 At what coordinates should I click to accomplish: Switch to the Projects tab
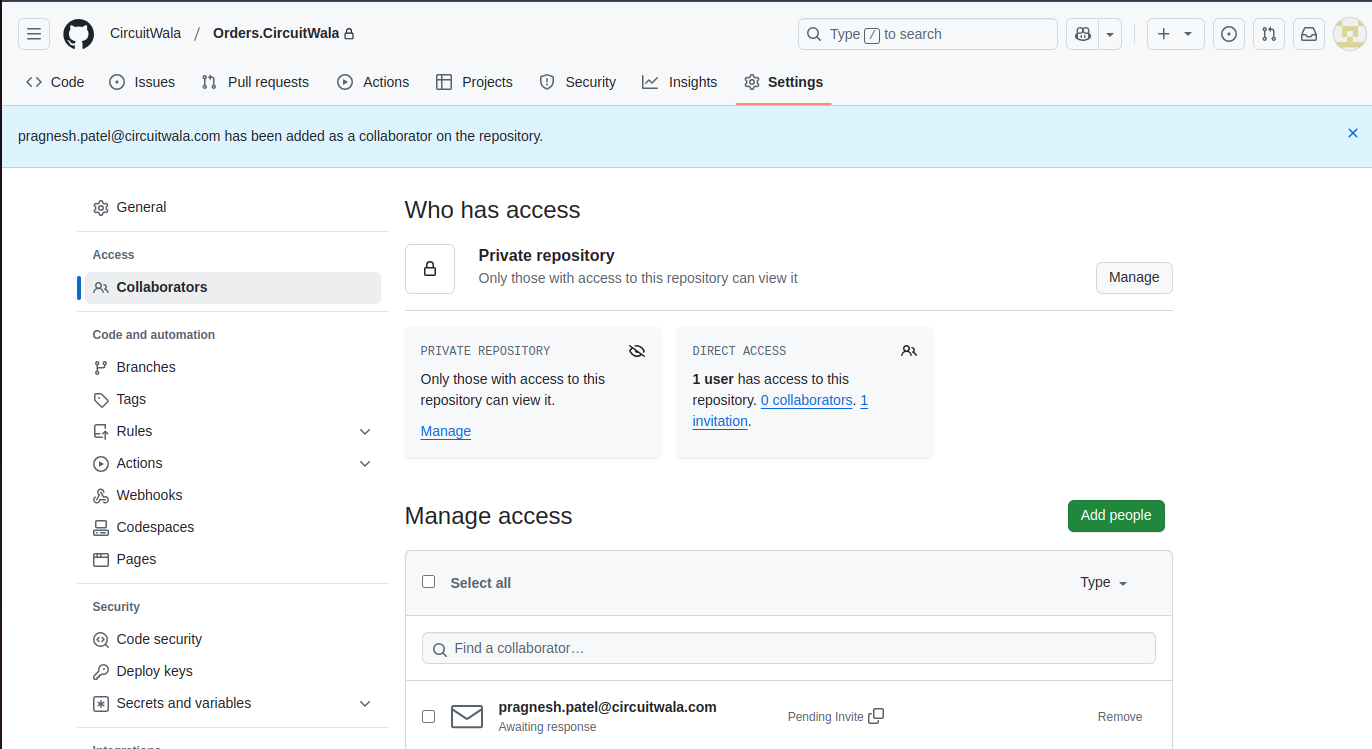(x=474, y=82)
